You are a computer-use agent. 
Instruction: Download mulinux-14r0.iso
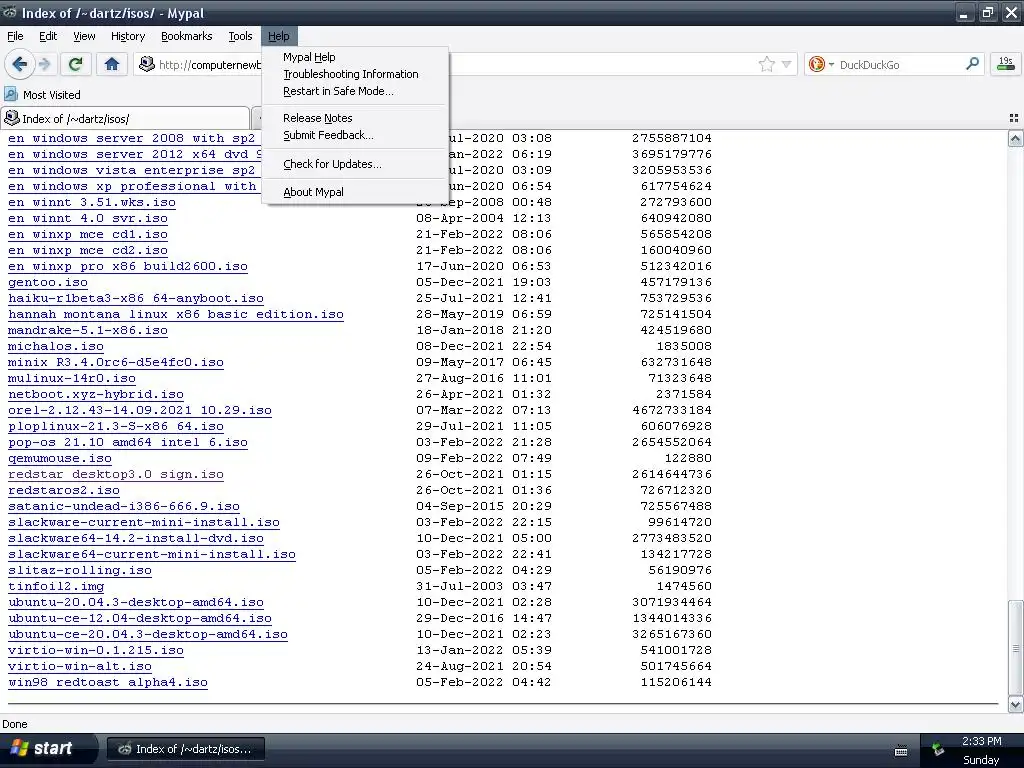click(72, 378)
